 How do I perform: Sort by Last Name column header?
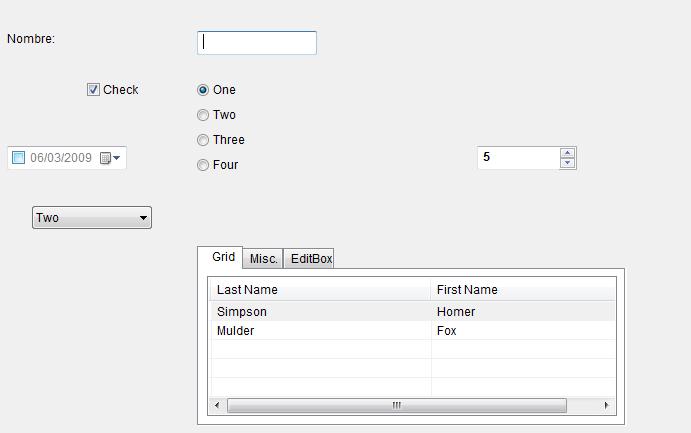pos(320,290)
